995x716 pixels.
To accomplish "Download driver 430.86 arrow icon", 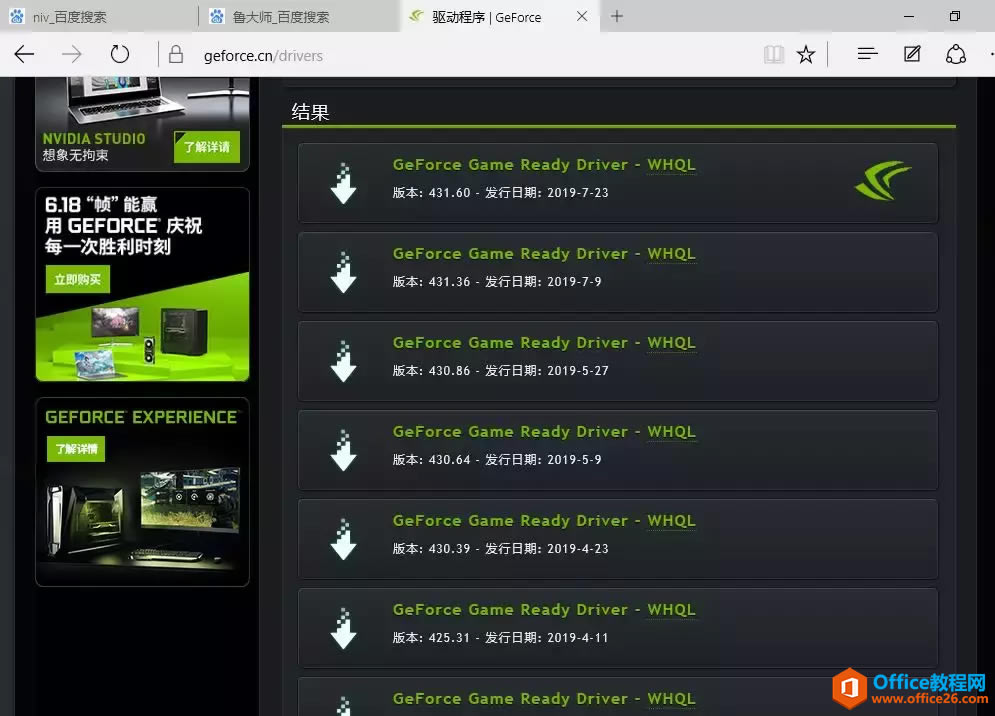I will 343,361.
